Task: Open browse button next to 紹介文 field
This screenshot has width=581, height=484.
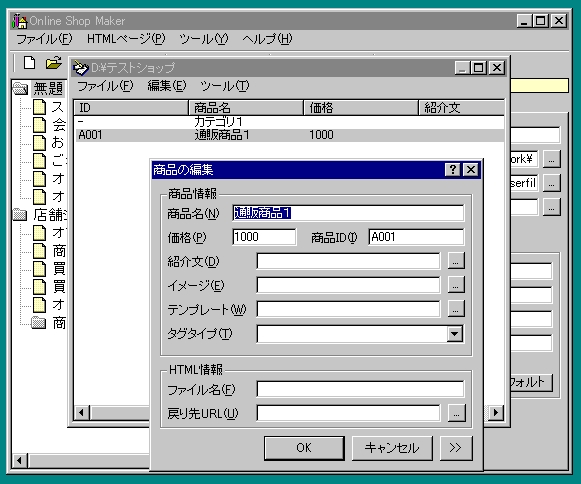Action: 456,261
